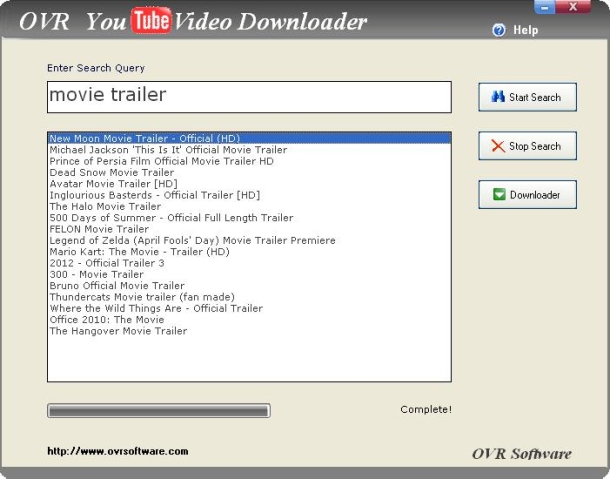This screenshot has width=610, height=479.
Task: Click the blue question mark Help icon
Action: (x=499, y=30)
